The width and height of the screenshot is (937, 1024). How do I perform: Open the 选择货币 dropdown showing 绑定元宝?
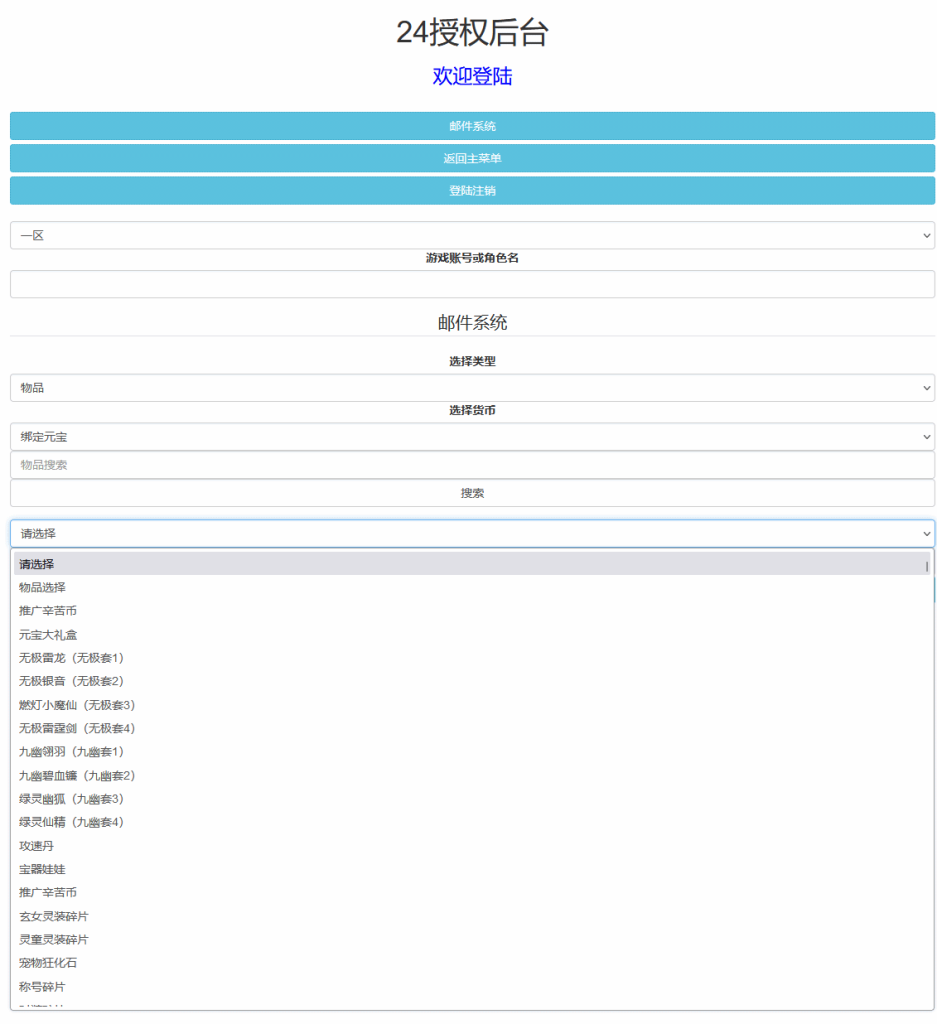472,437
